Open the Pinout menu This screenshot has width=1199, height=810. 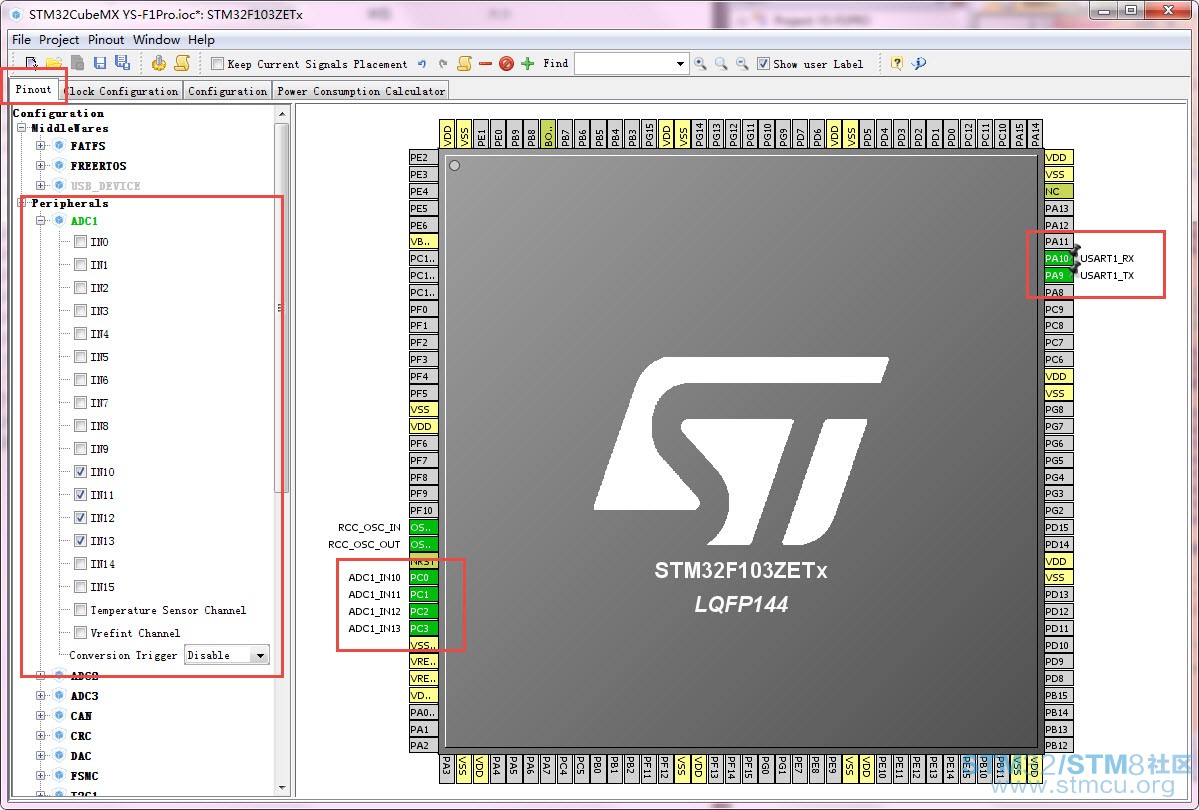coord(106,40)
